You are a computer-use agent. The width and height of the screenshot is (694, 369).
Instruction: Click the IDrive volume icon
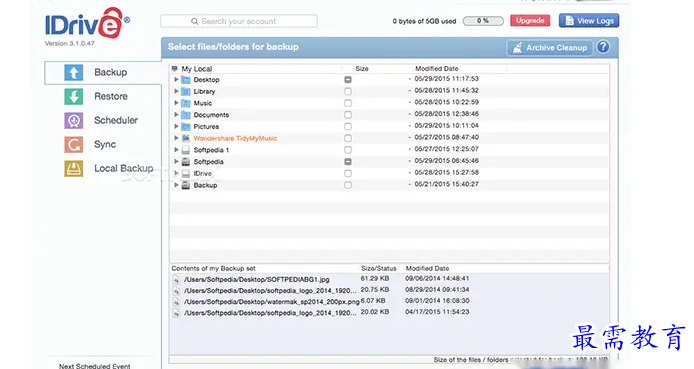click(x=186, y=173)
